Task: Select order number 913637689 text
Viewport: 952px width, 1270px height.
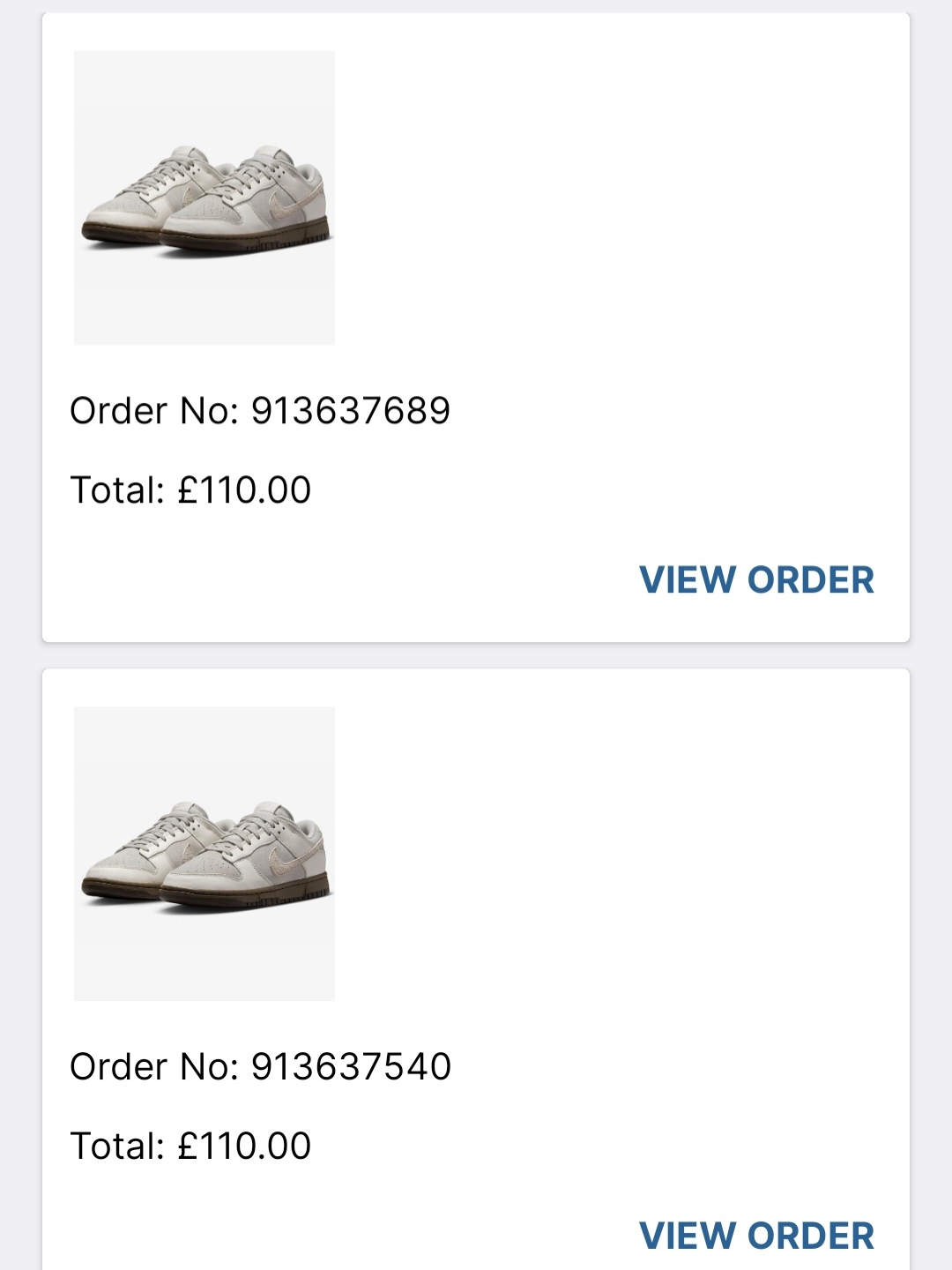Action: (x=351, y=411)
